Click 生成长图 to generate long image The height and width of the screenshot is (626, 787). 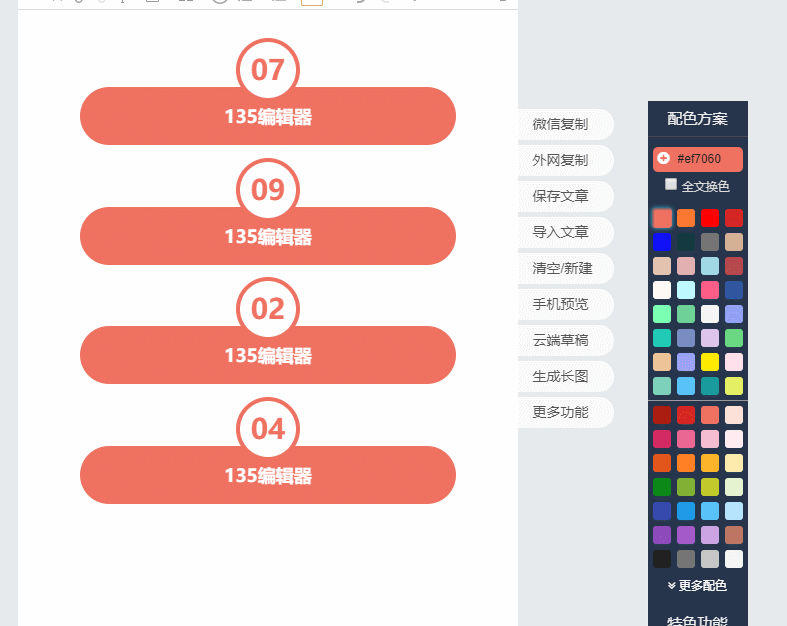pos(561,376)
